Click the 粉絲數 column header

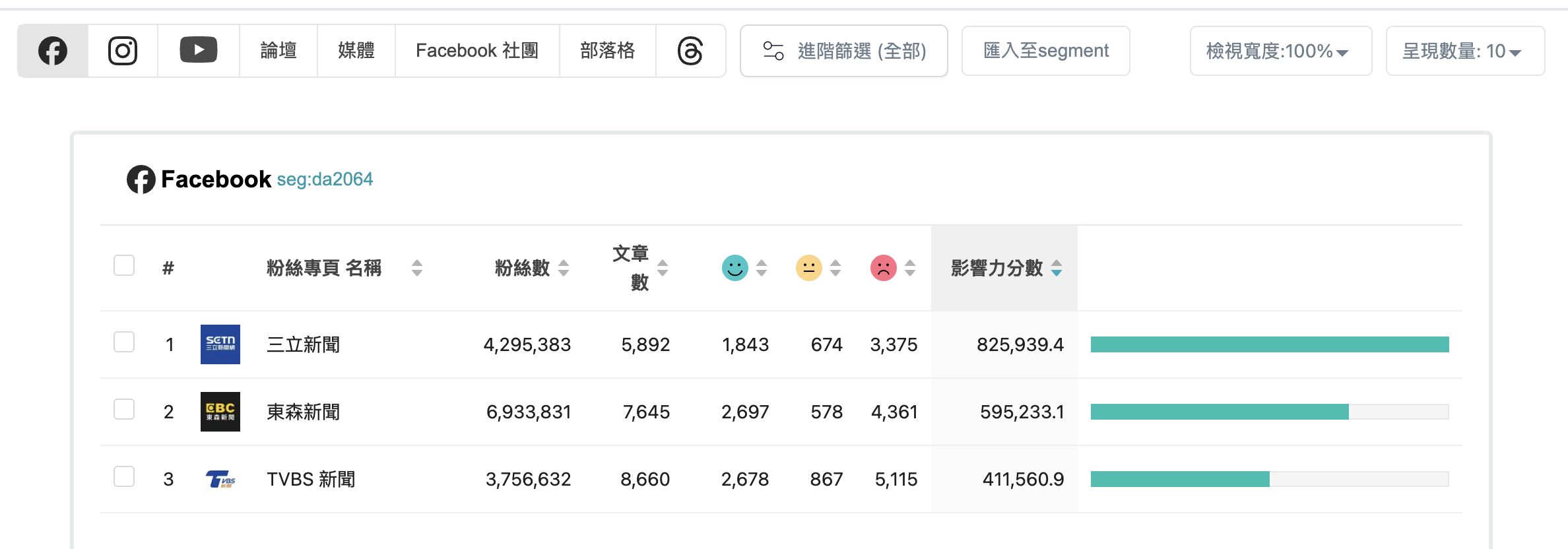tap(522, 268)
